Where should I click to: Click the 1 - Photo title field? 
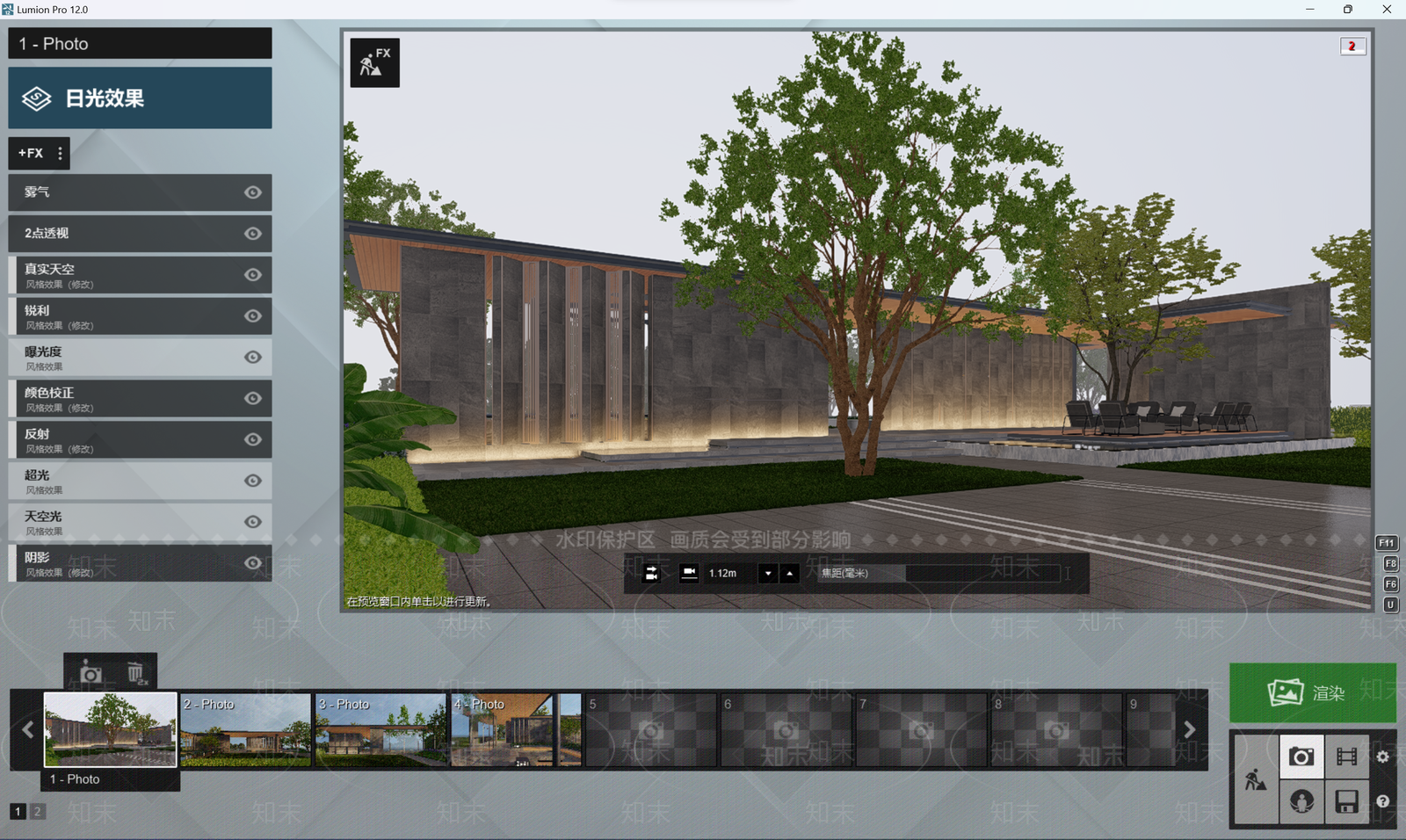(140, 43)
